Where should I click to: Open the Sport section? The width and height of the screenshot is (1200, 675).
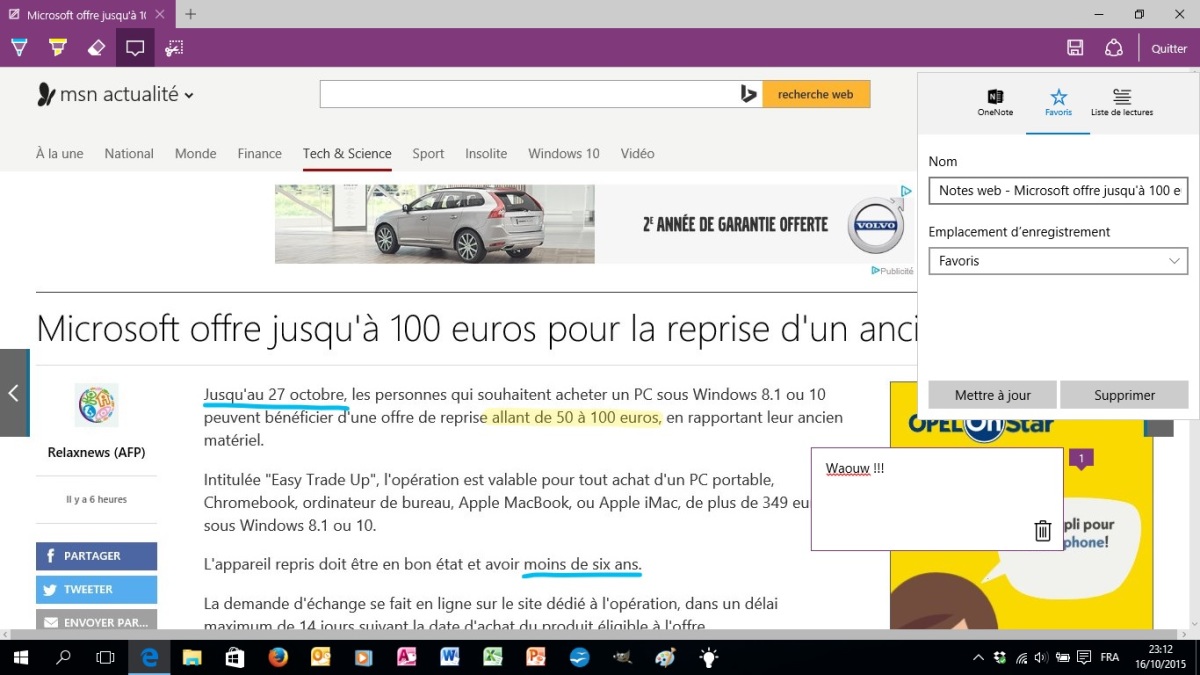tap(428, 153)
